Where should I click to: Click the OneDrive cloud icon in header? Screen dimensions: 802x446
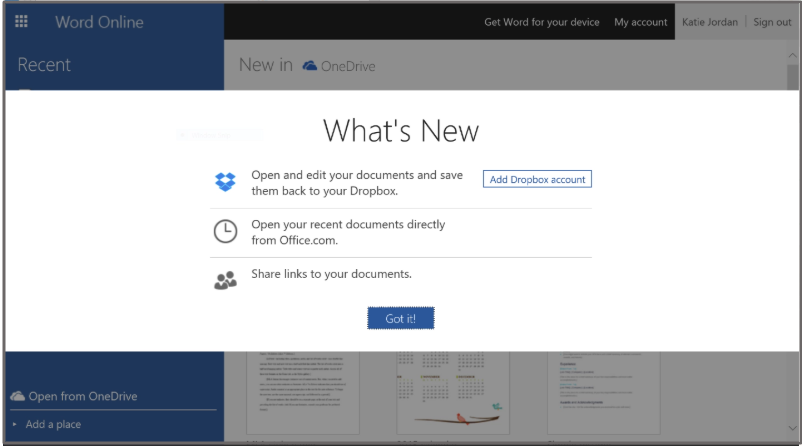[309, 66]
